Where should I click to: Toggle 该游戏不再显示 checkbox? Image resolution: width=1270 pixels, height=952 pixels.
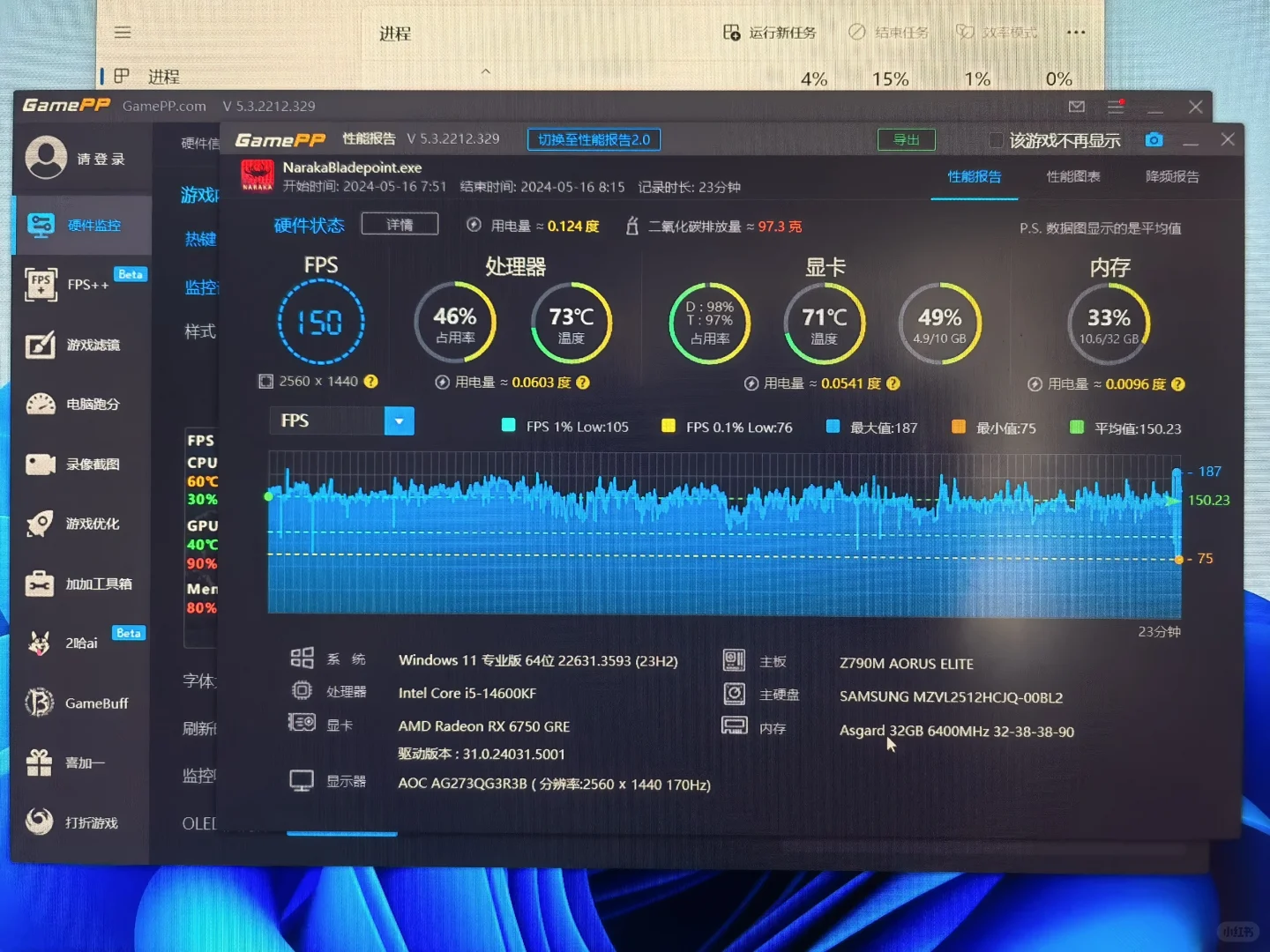[x=996, y=140]
